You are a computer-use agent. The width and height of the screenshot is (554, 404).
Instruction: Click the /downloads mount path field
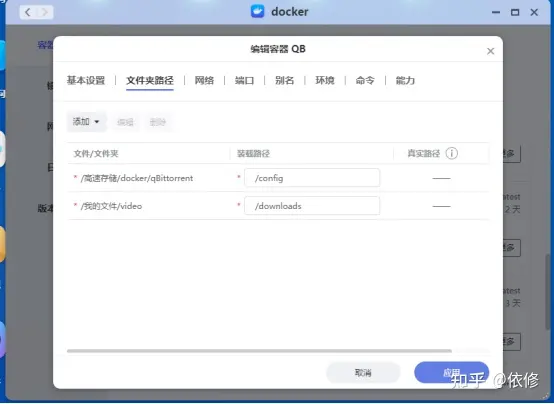point(312,206)
